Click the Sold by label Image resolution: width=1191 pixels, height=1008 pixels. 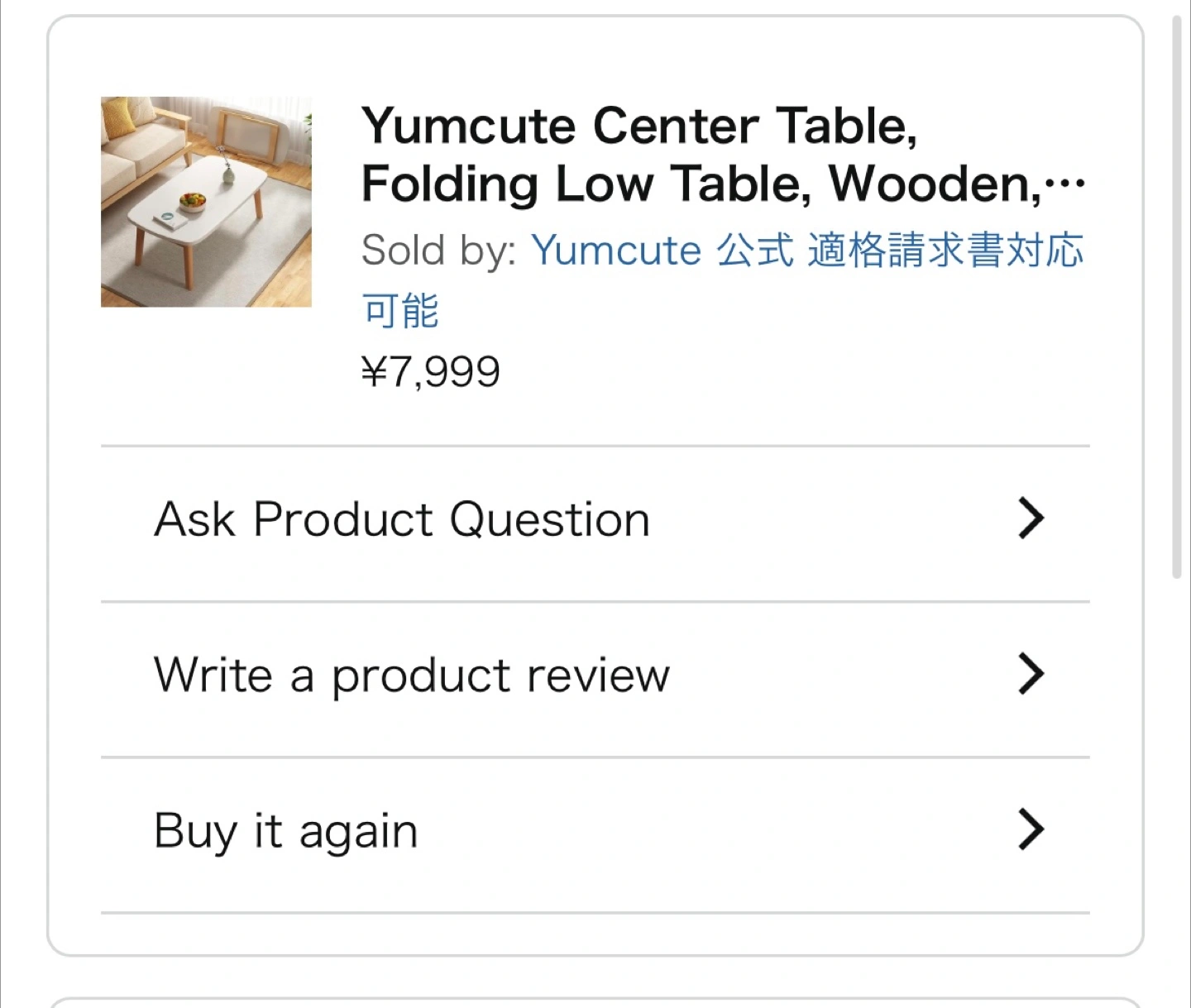(438, 250)
